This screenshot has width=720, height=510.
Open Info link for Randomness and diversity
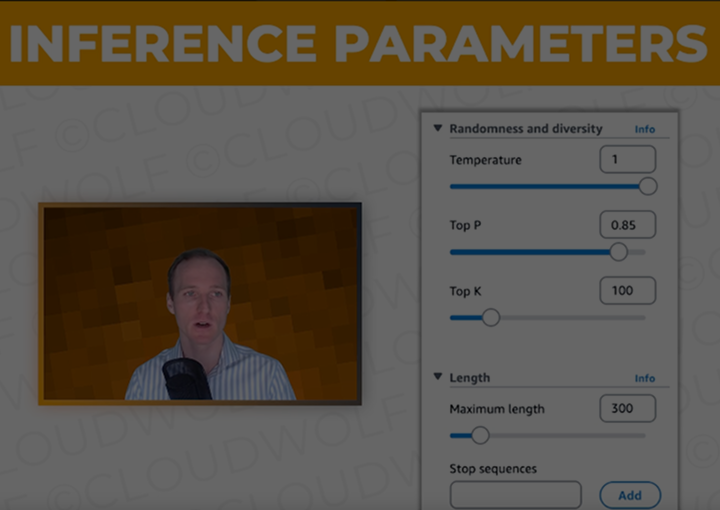(645, 129)
